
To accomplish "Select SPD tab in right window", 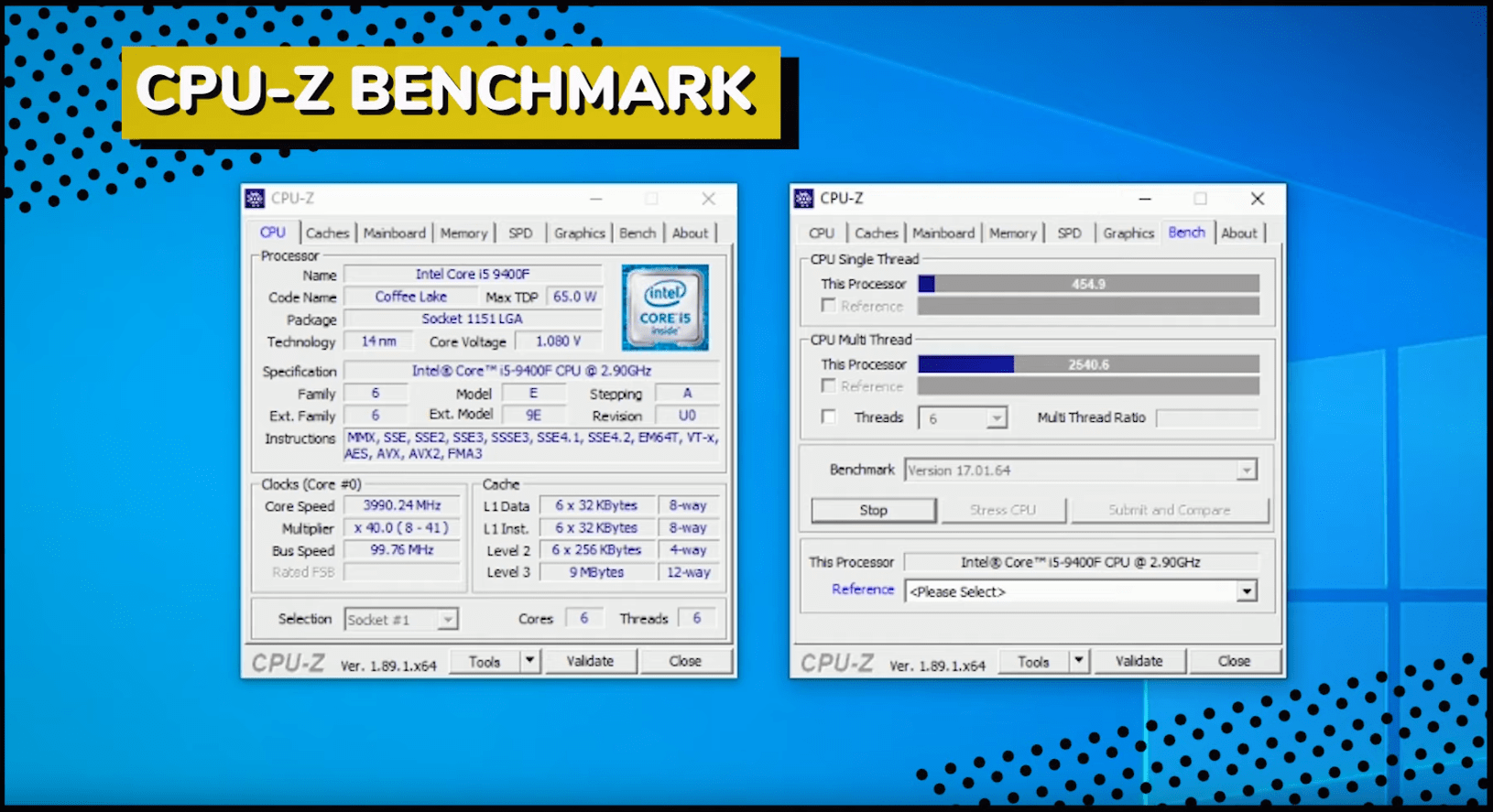I will point(1069,233).
